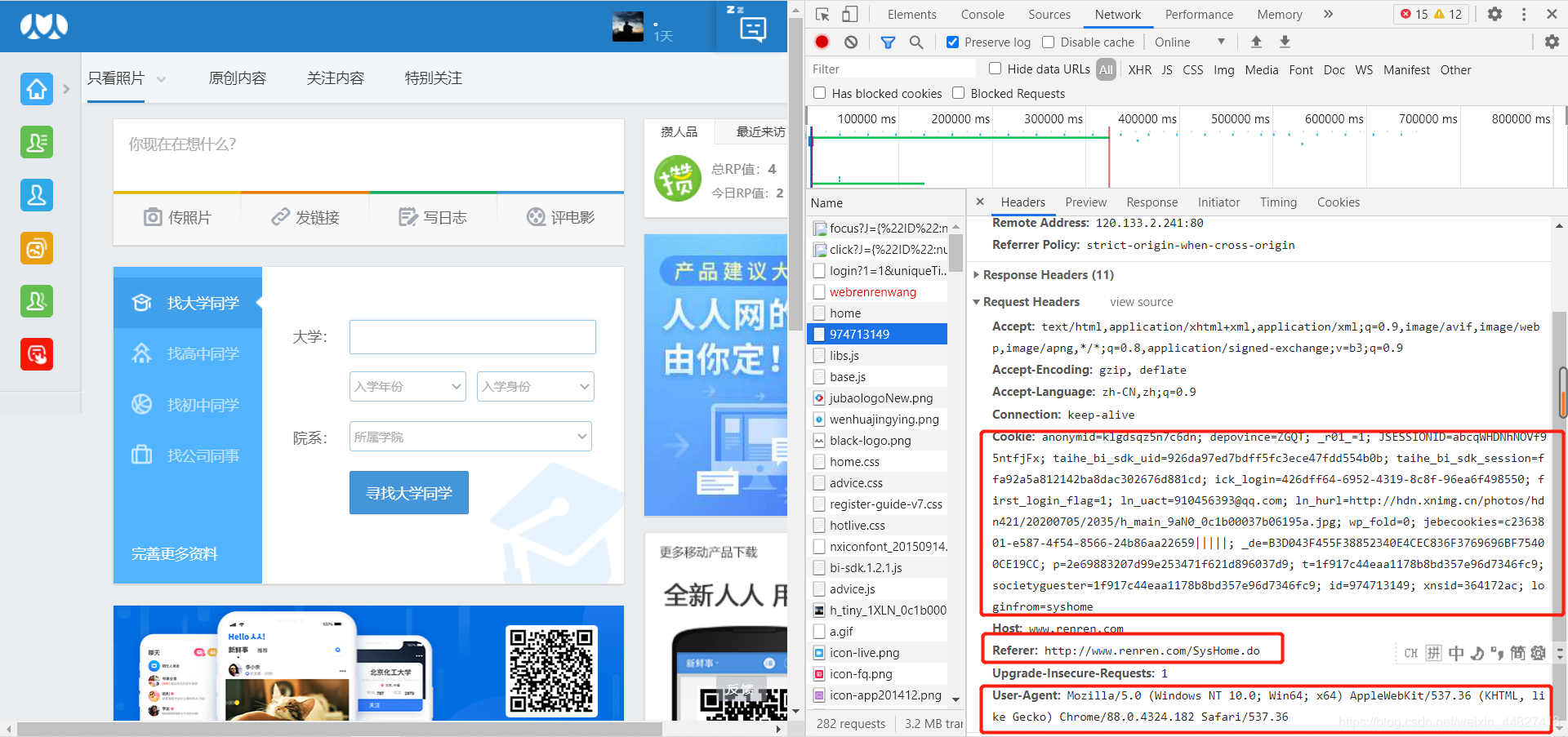Screen dimensions: 1568x737
Task: Select home request in network list
Action: point(879,313)
